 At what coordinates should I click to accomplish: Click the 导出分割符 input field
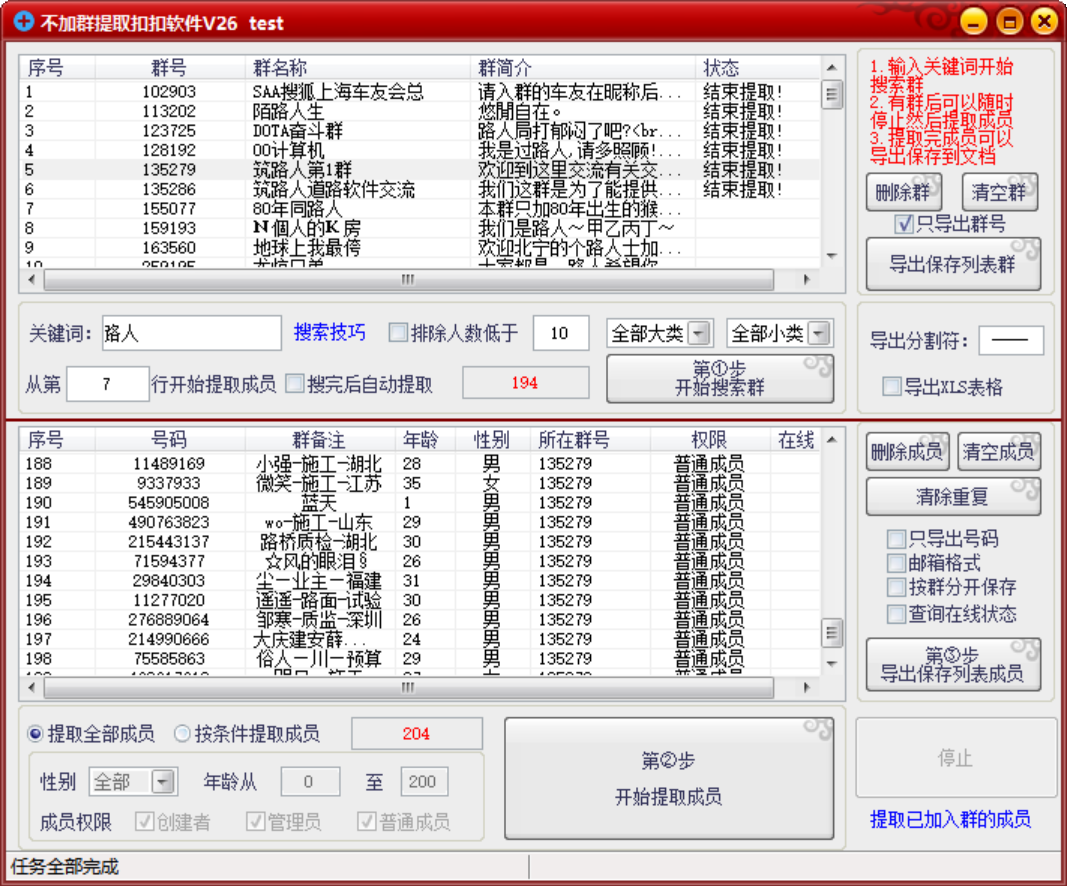click(1011, 340)
